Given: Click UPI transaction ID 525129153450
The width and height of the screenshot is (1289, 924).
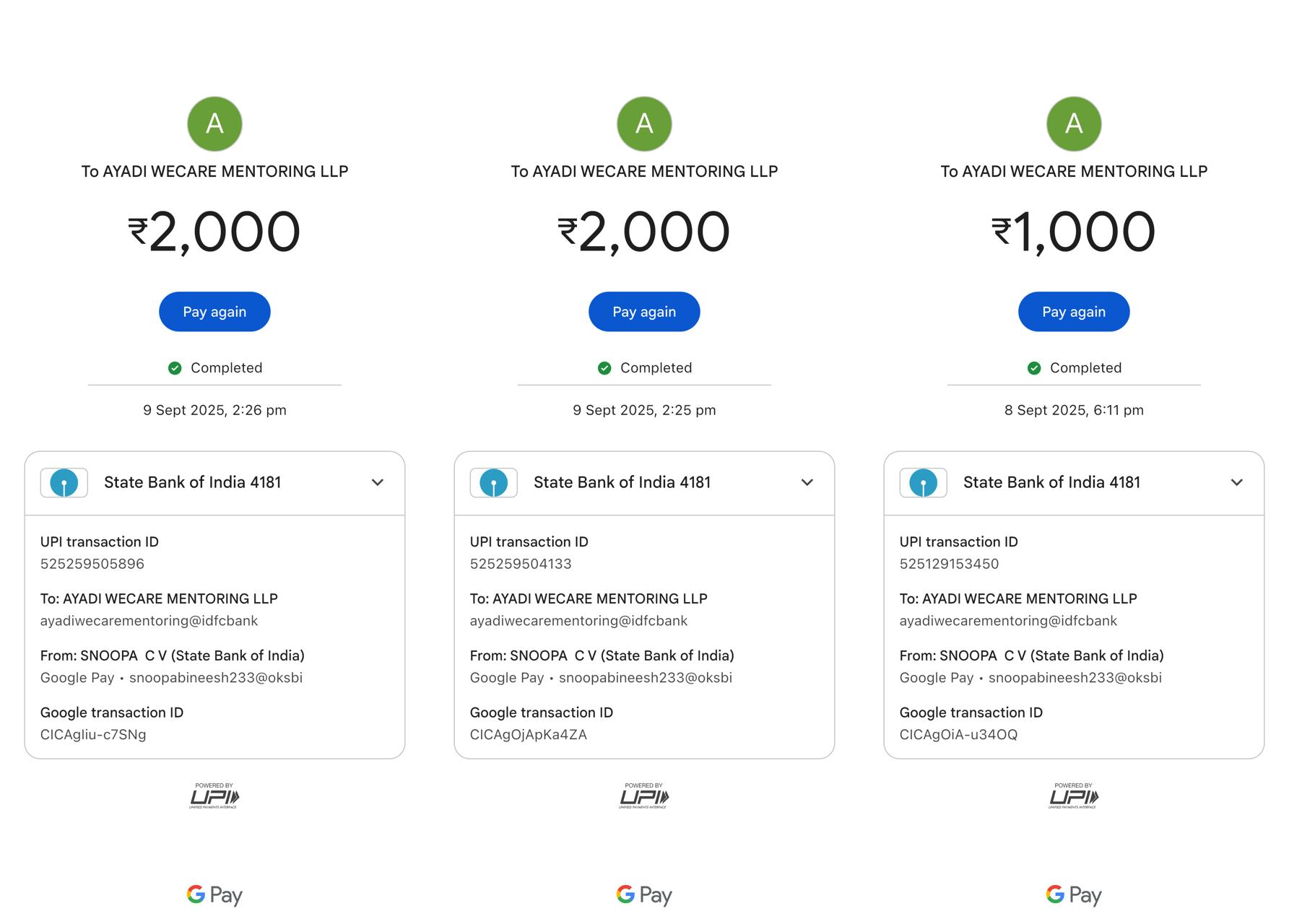Looking at the screenshot, I should (949, 564).
